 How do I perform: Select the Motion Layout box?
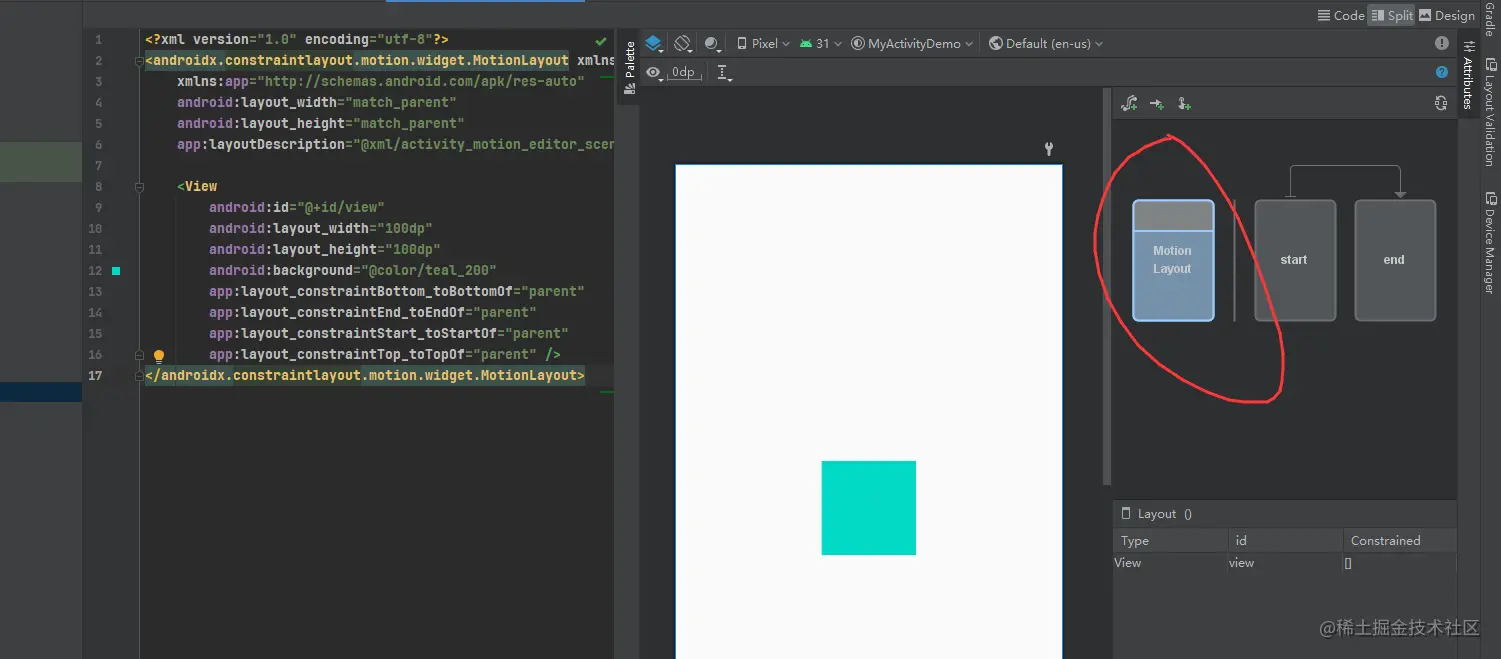[1173, 260]
